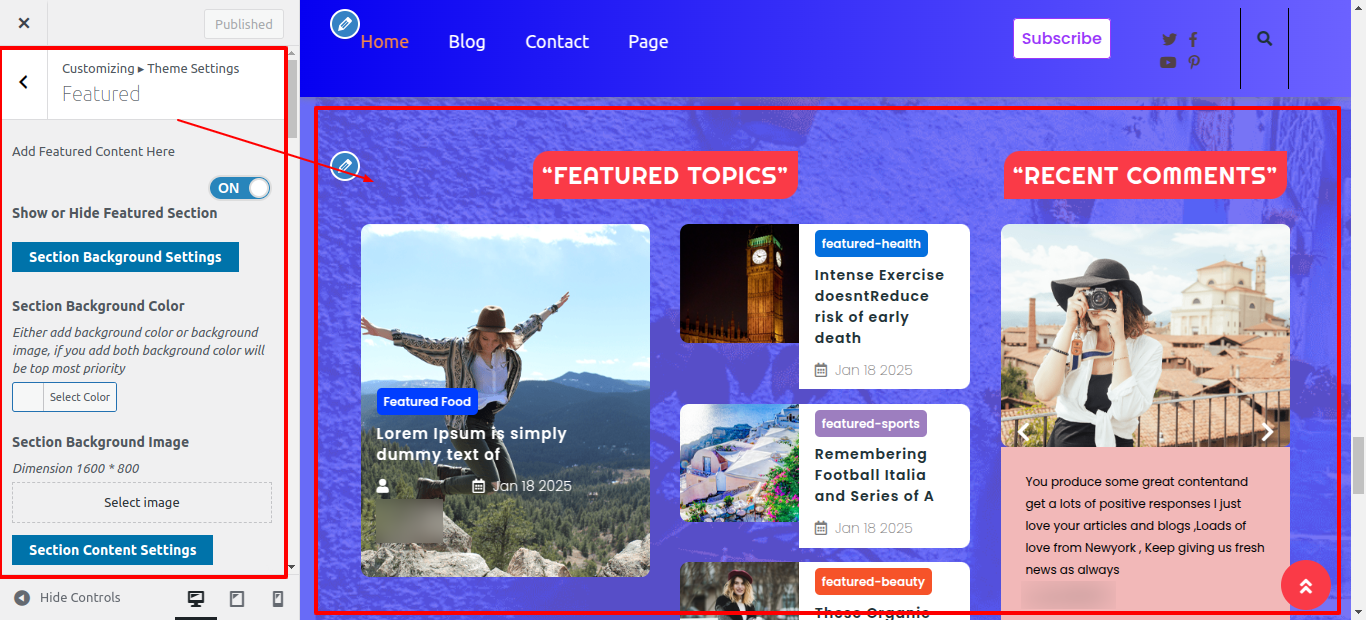The width and height of the screenshot is (1366, 620).
Task: Open the Select Color swatch picker
Action: tap(64, 397)
